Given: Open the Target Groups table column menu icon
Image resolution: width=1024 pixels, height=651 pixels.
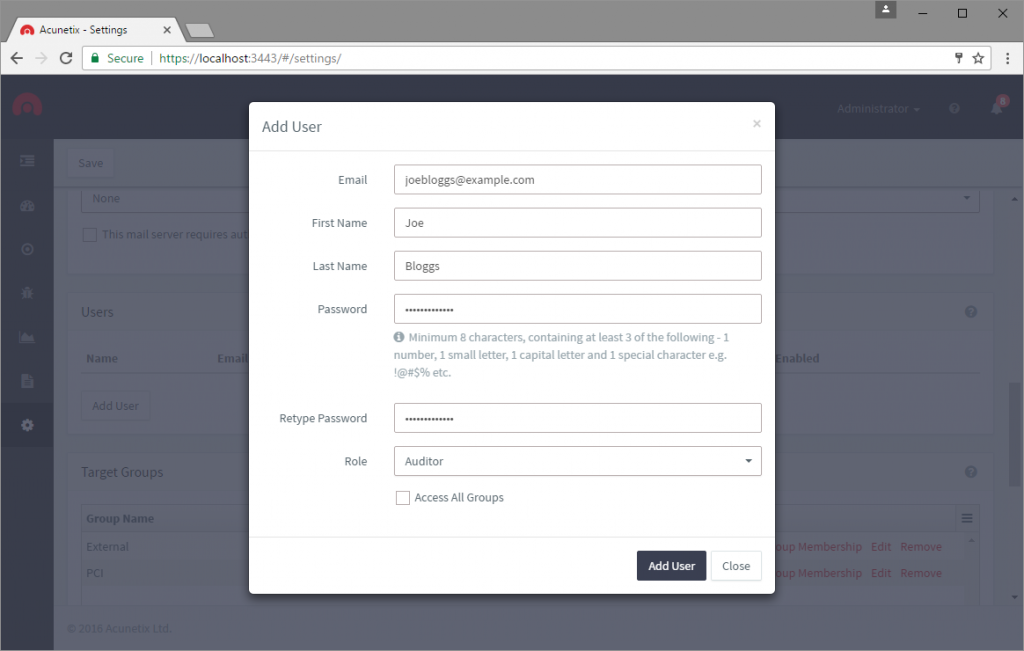Looking at the screenshot, I should (967, 518).
